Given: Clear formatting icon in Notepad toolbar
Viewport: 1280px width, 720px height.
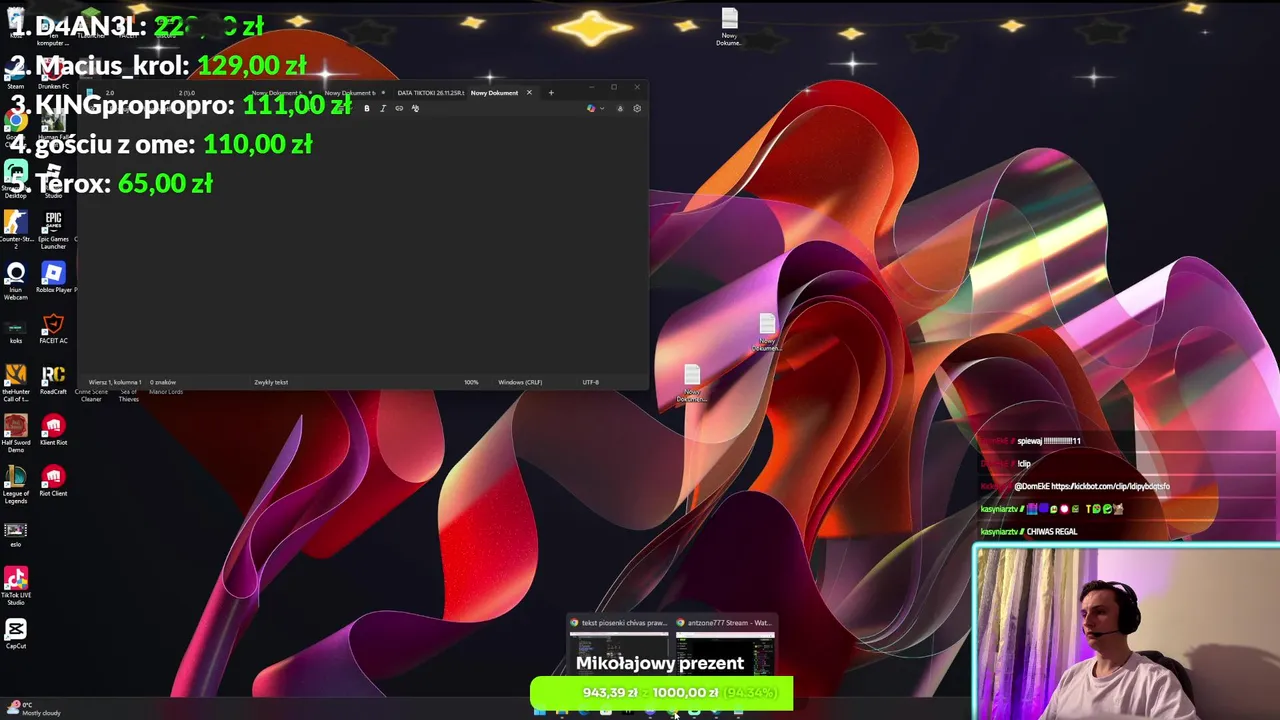Looking at the screenshot, I should click(415, 108).
